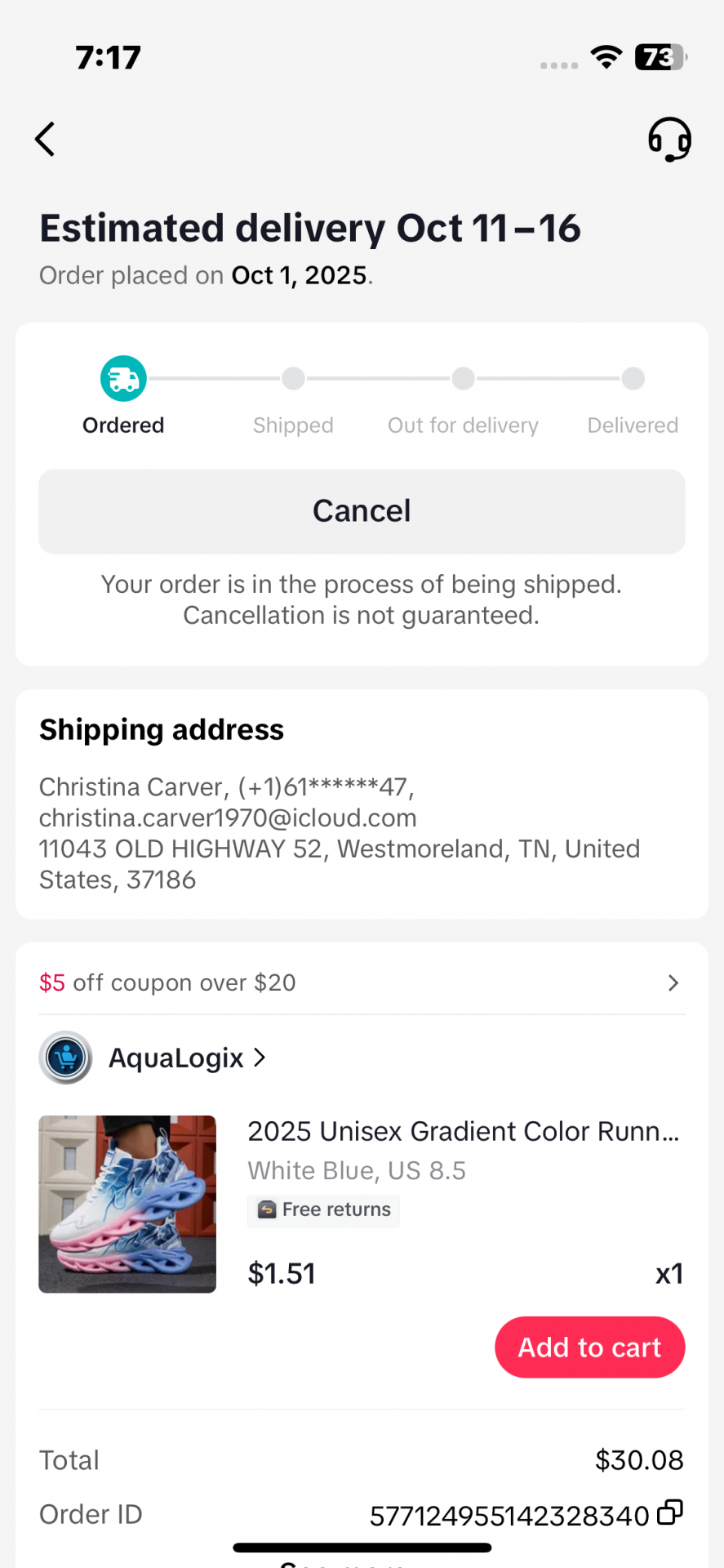Screen dimensions: 724x1568
Task: Open AquaLogix store via chevron
Action: click(x=260, y=1058)
